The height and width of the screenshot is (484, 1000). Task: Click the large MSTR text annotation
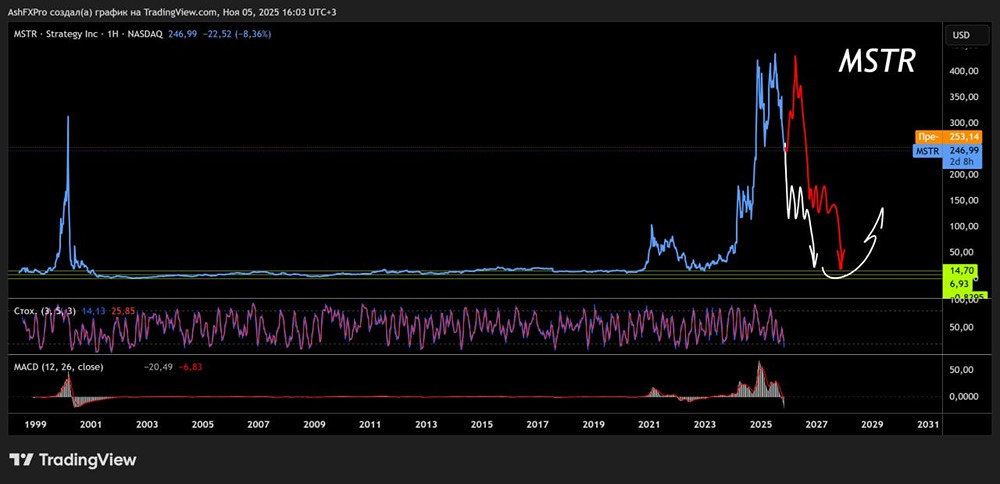[875, 63]
